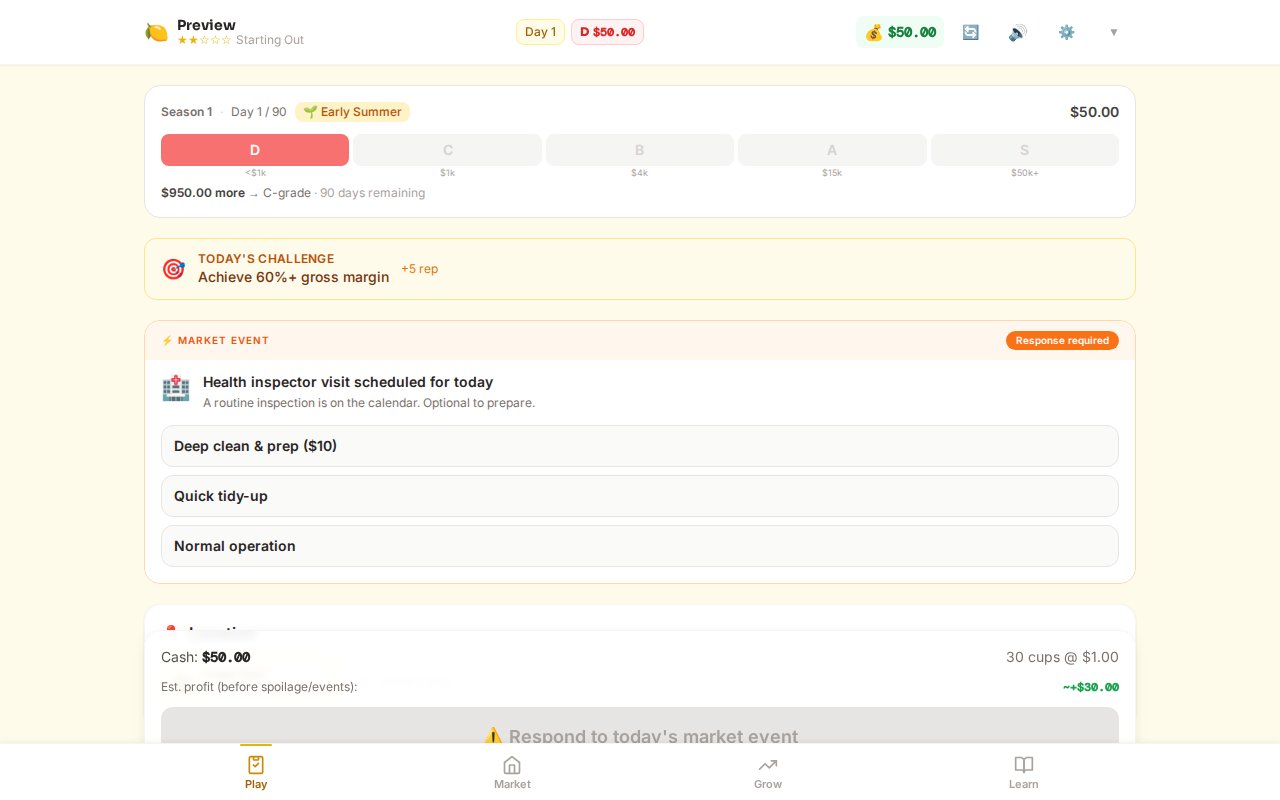Click the Market tab label
This screenshot has height=800, width=1280.
click(x=512, y=784)
